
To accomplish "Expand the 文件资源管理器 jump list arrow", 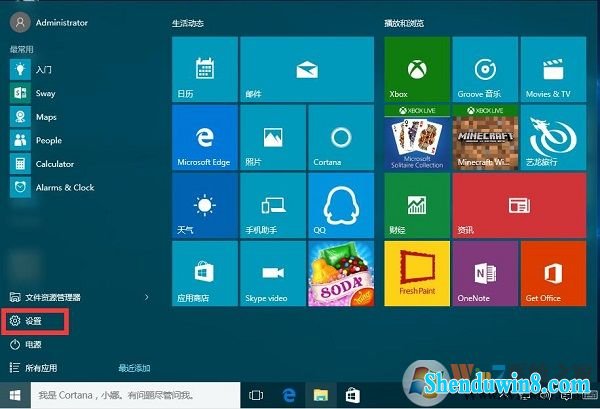I will 147,297.
